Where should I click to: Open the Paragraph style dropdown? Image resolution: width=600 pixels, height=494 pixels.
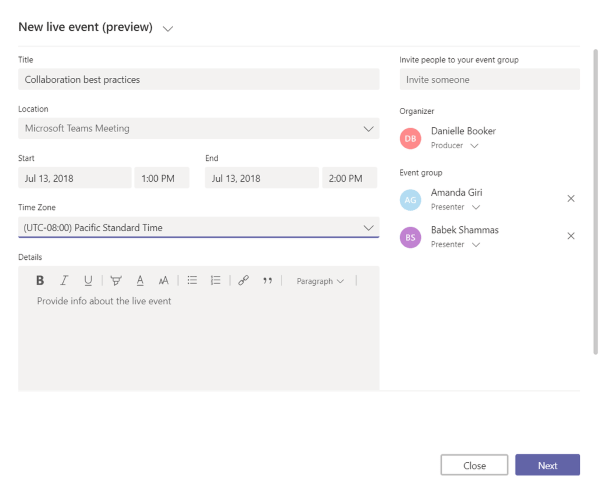(319, 281)
